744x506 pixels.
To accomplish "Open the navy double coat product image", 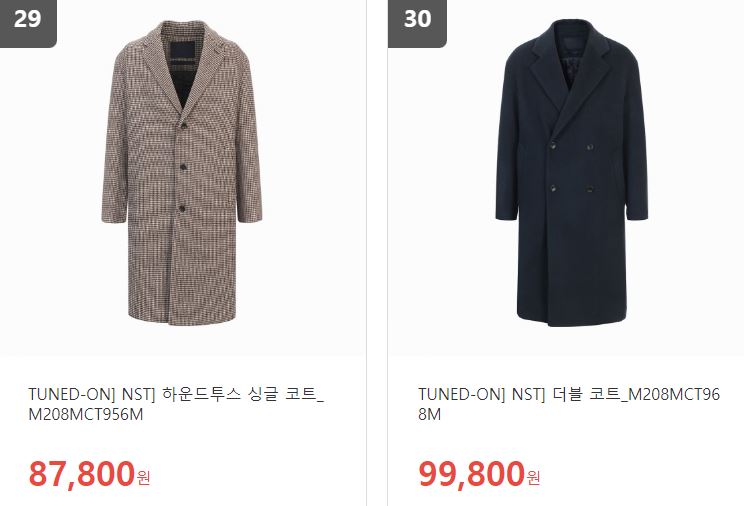I will coord(571,173).
